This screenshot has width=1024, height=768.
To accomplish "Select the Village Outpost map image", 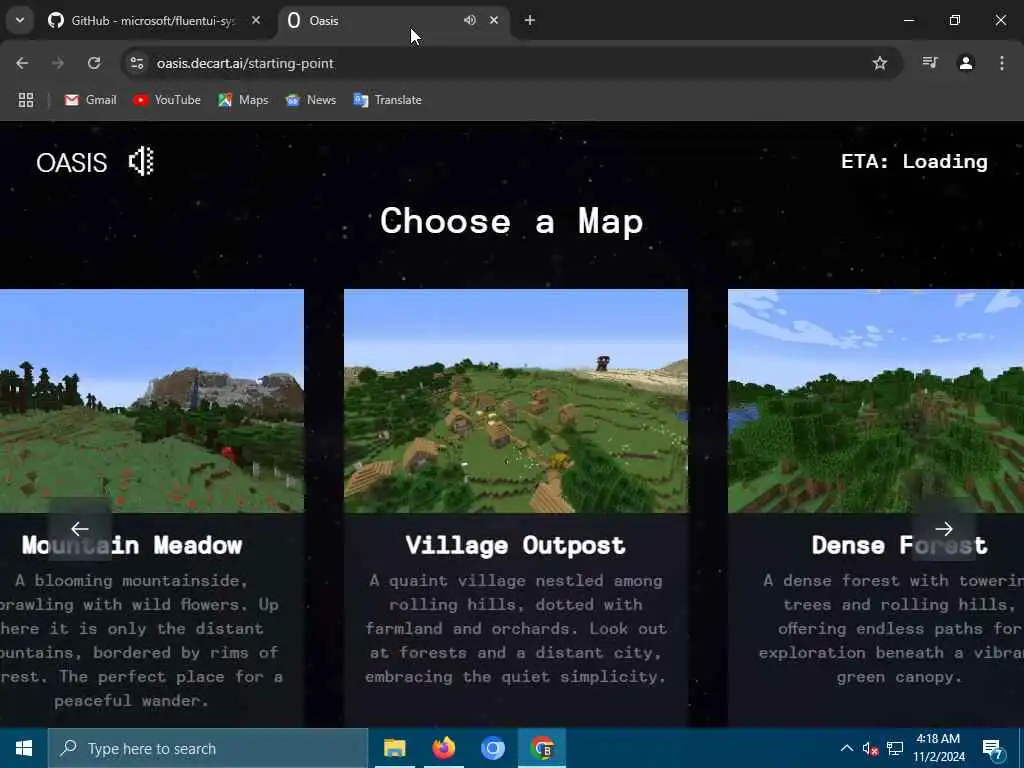I will click(516, 401).
